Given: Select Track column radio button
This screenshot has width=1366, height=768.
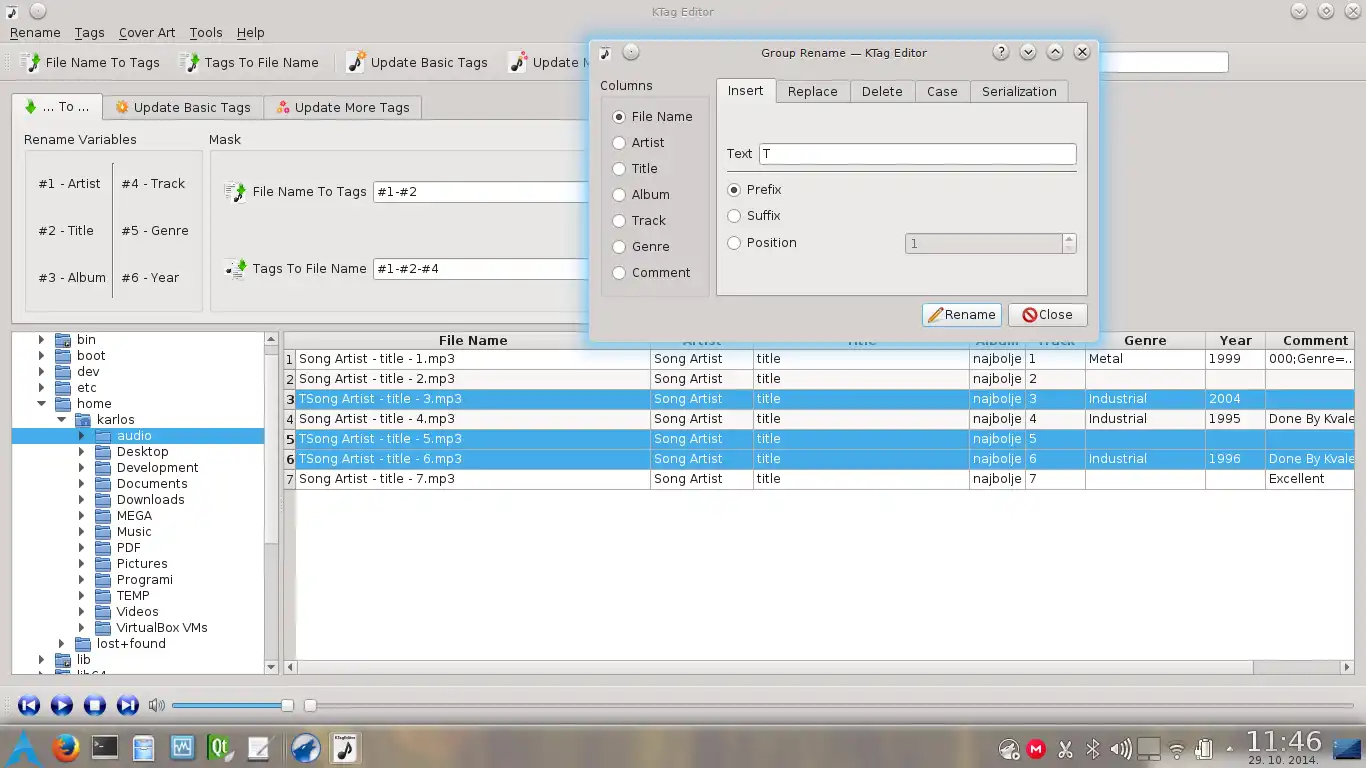Looking at the screenshot, I should pos(619,221).
